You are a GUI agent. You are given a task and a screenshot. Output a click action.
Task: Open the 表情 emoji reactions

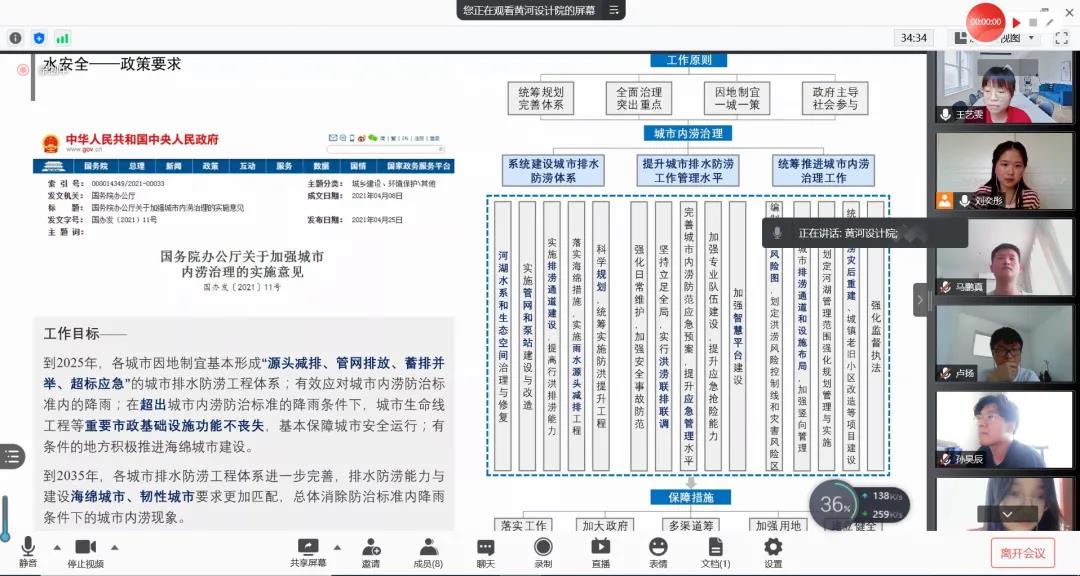657,552
